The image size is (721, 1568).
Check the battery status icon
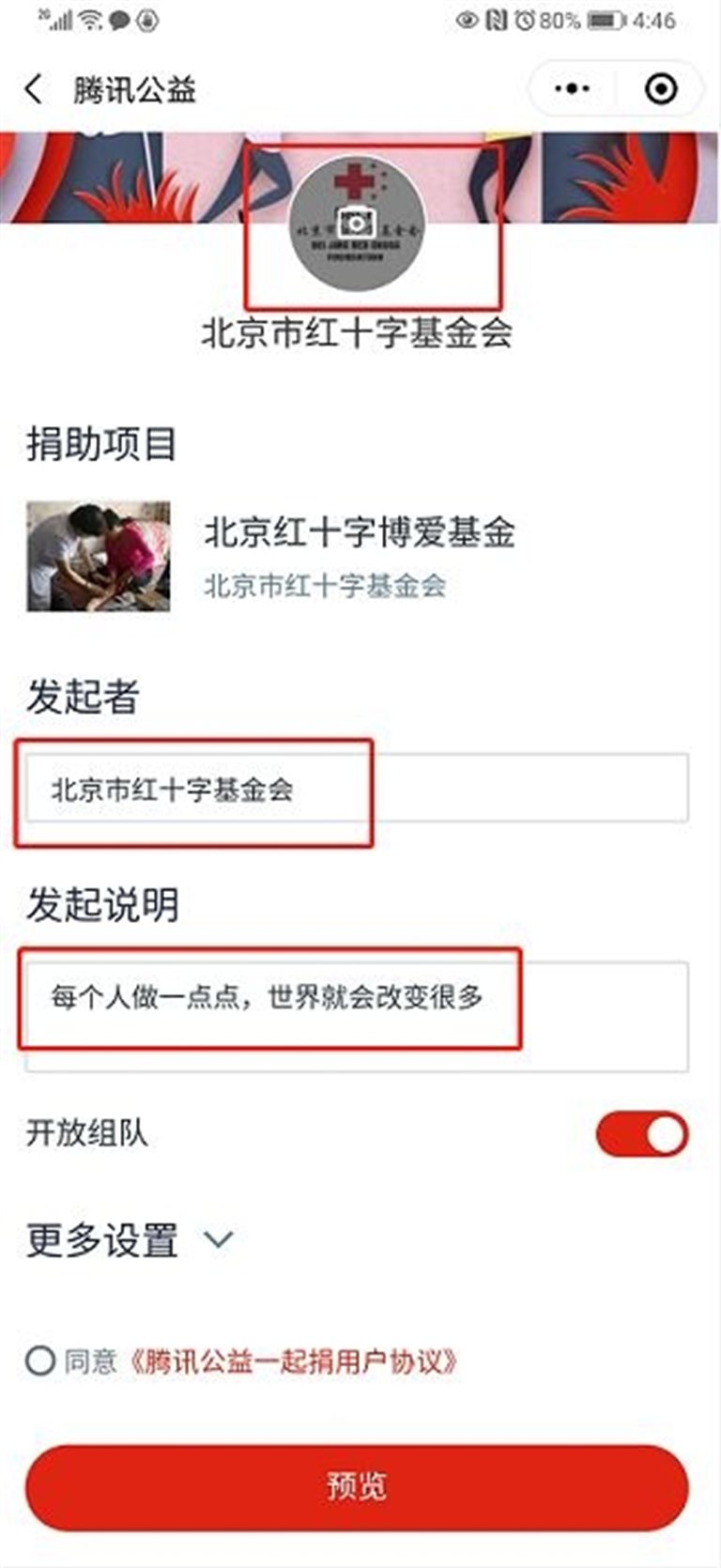(x=607, y=20)
